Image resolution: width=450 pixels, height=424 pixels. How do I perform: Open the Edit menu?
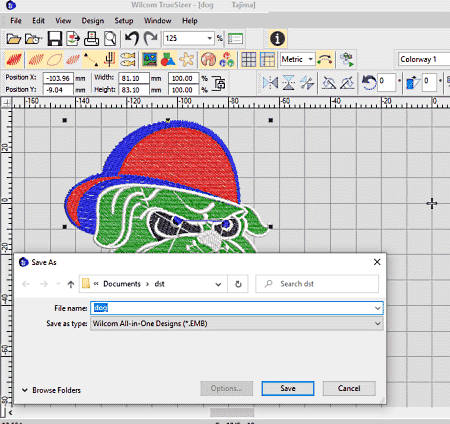(38, 21)
